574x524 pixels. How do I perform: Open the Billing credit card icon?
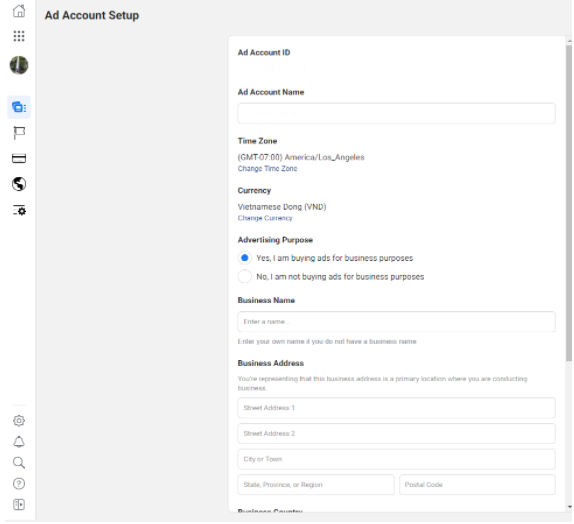[x=19, y=159]
